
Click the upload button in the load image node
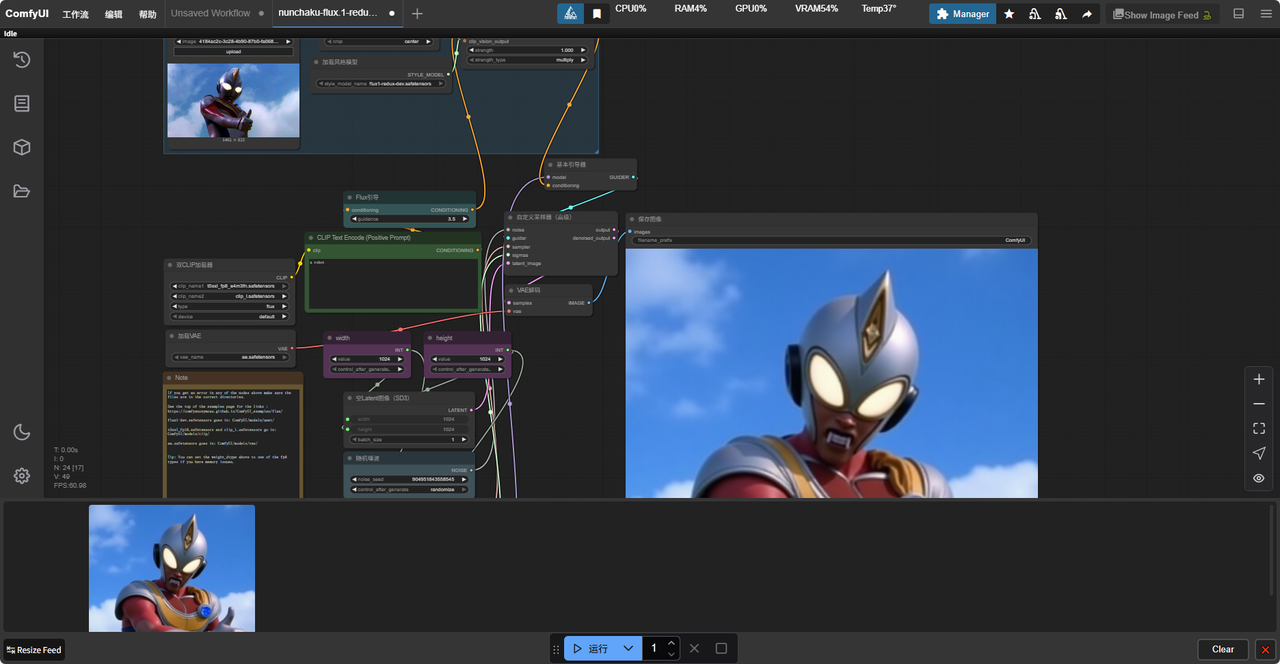point(233,51)
